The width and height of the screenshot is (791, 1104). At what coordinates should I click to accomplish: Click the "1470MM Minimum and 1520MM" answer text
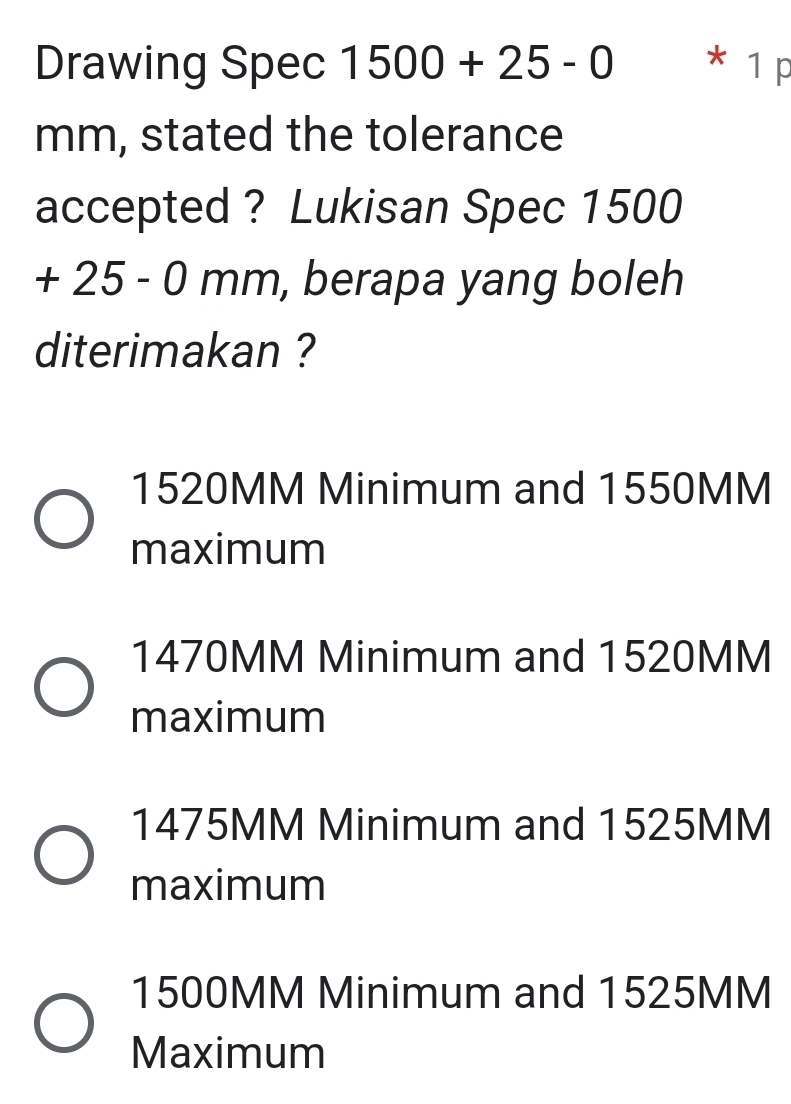point(451,659)
